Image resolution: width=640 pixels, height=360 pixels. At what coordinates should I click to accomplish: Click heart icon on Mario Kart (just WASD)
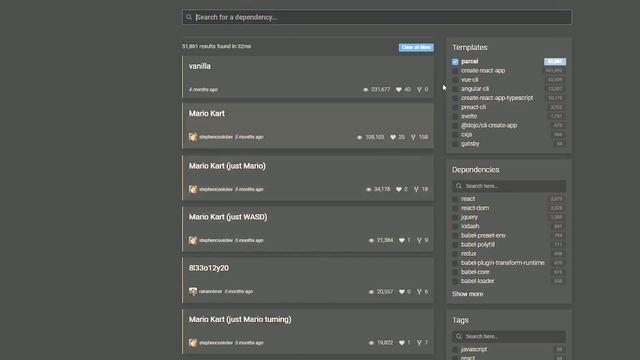(402, 240)
